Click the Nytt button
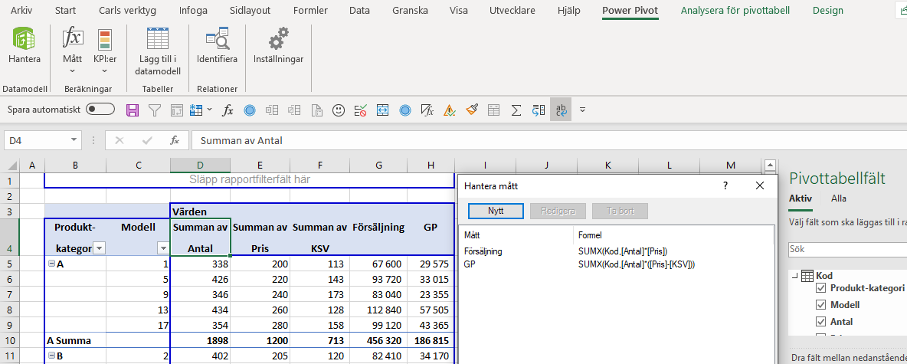The image size is (908, 364). (496, 211)
